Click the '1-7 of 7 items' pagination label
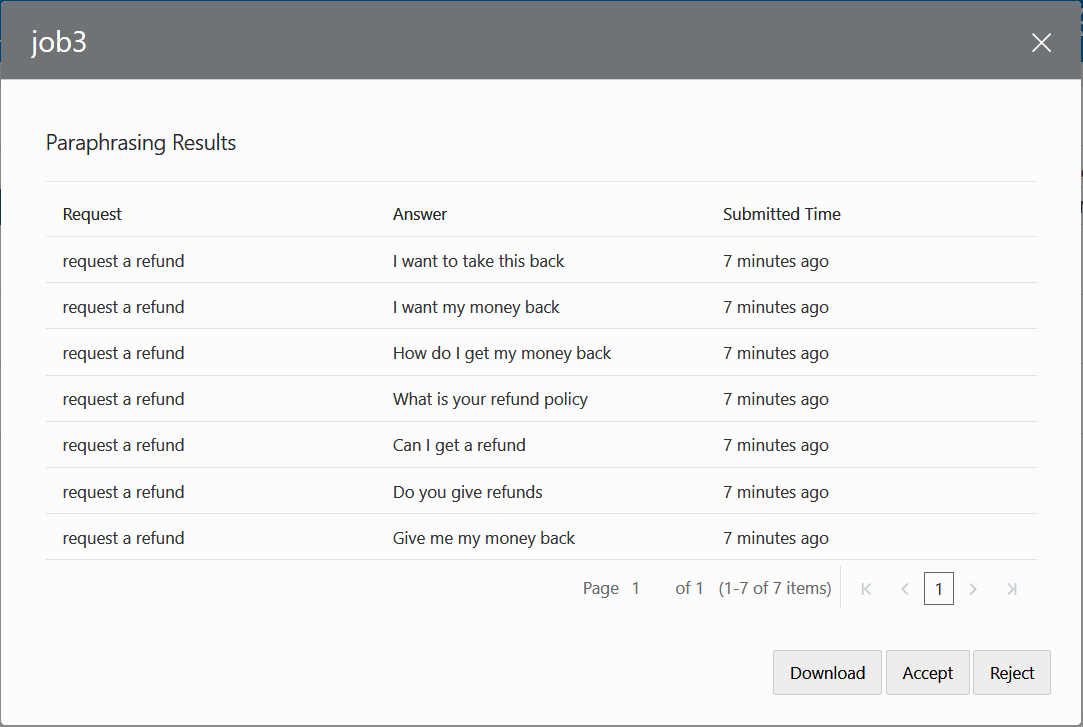 click(776, 588)
